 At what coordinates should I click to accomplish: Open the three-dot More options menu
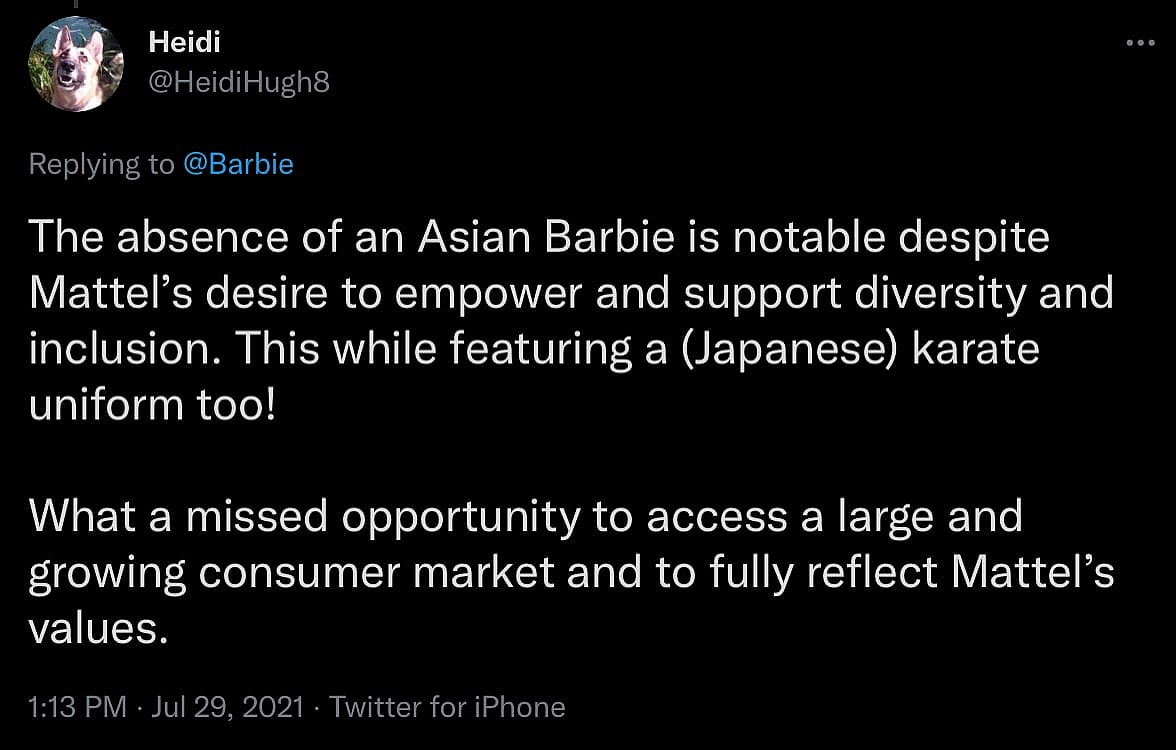pyautogui.click(x=1139, y=43)
